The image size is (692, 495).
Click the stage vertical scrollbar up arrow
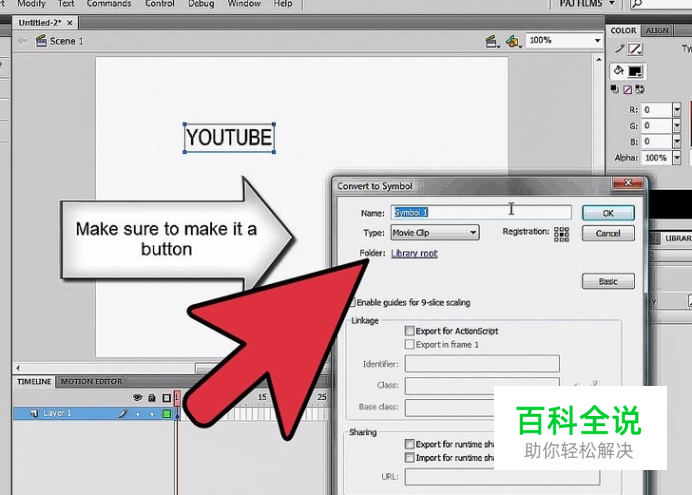point(599,60)
